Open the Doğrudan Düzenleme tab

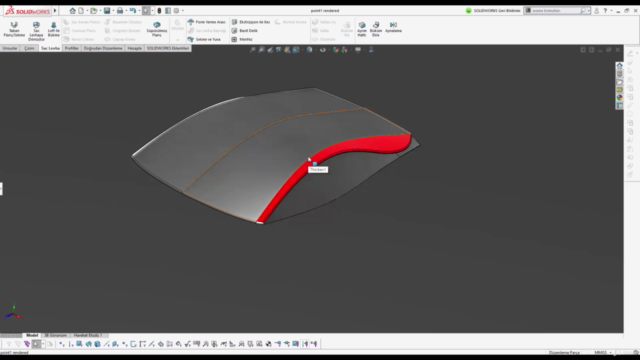(103, 48)
